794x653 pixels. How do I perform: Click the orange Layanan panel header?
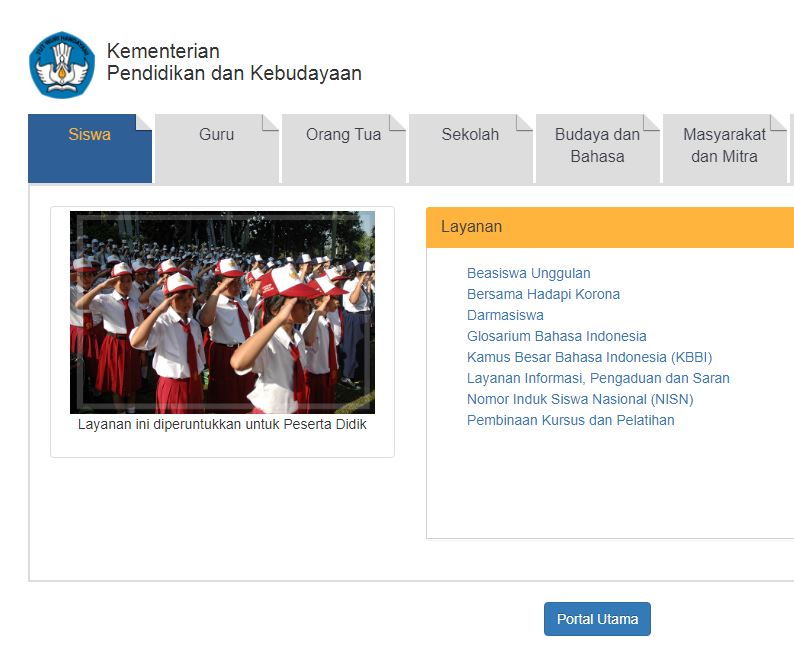coord(610,227)
